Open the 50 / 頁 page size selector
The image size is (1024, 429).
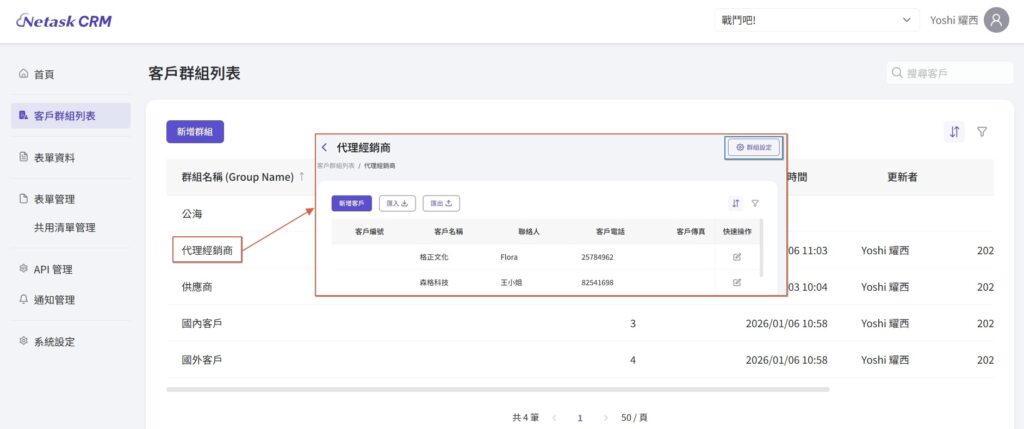click(633, 418)
